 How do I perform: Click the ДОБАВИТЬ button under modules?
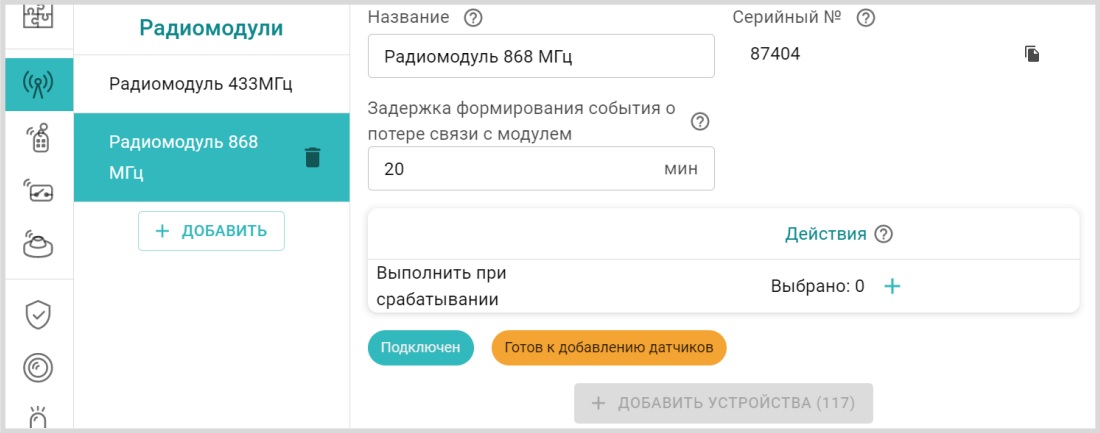coord(211,231)
